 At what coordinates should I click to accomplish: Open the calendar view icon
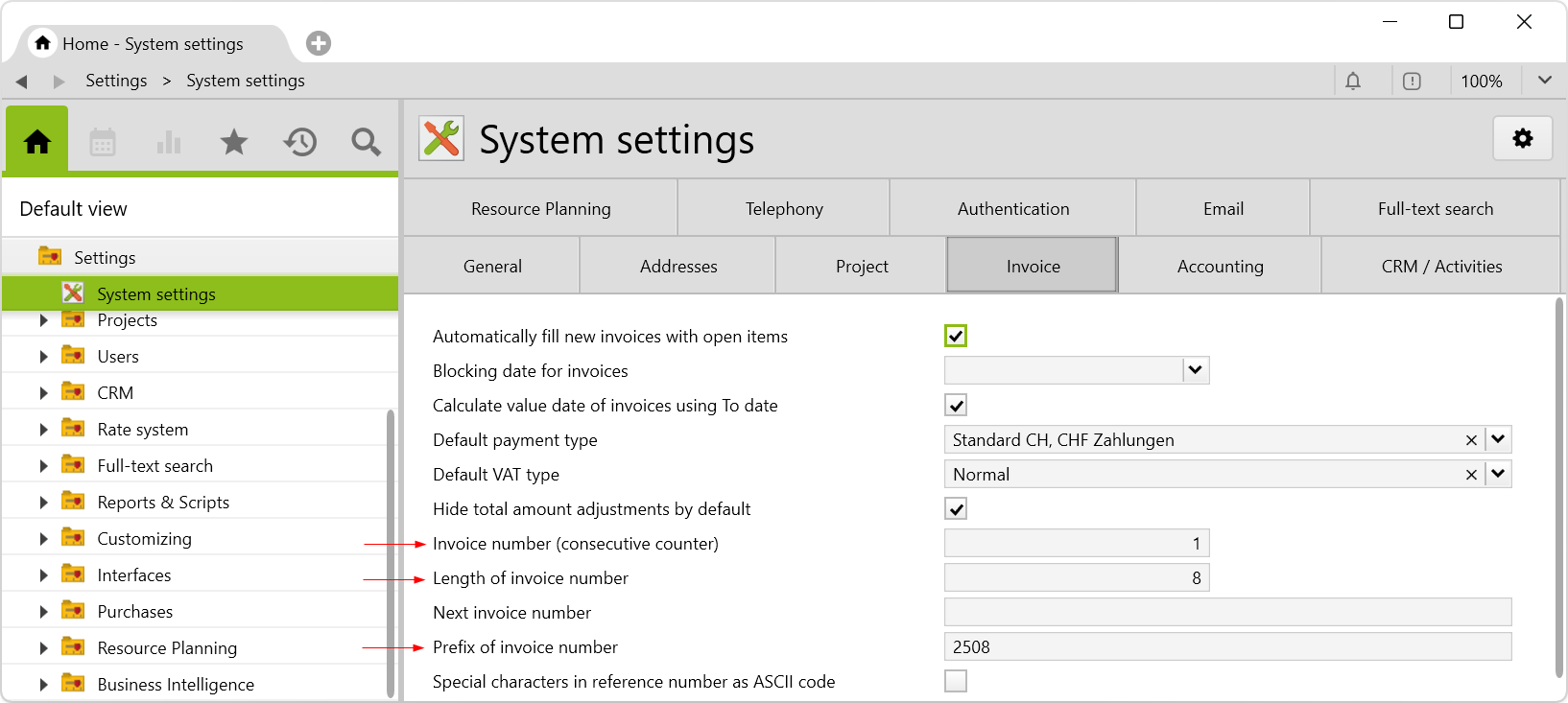click(103, 142)
